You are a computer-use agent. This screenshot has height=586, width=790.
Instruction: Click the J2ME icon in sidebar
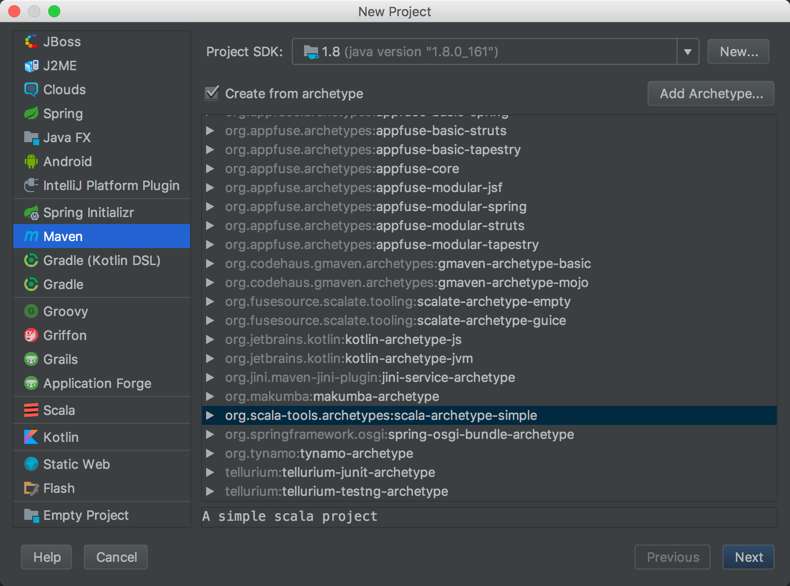click(31, 66)
